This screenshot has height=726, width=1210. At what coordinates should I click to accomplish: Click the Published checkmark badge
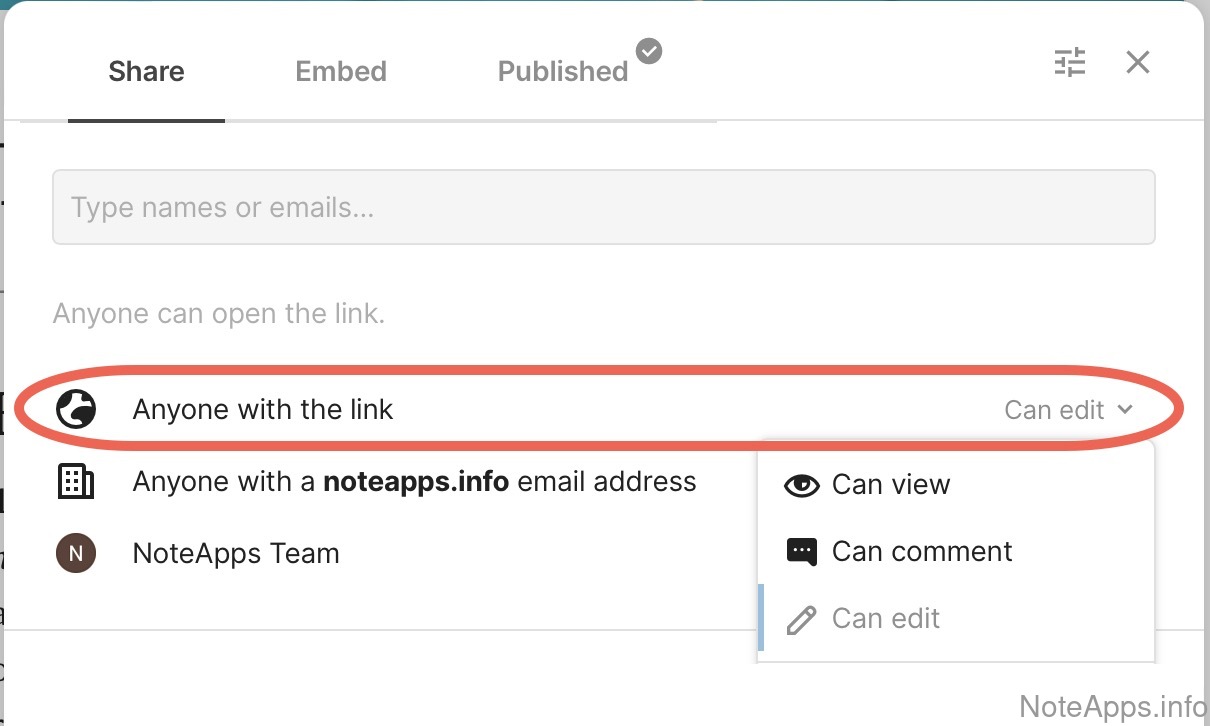(x=649, y=50)
